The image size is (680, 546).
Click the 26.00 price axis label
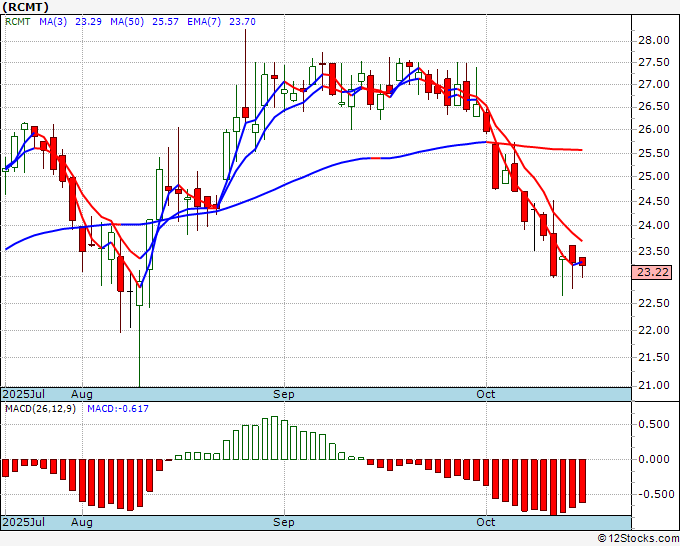pyautogui.click(x=654, y=129)
